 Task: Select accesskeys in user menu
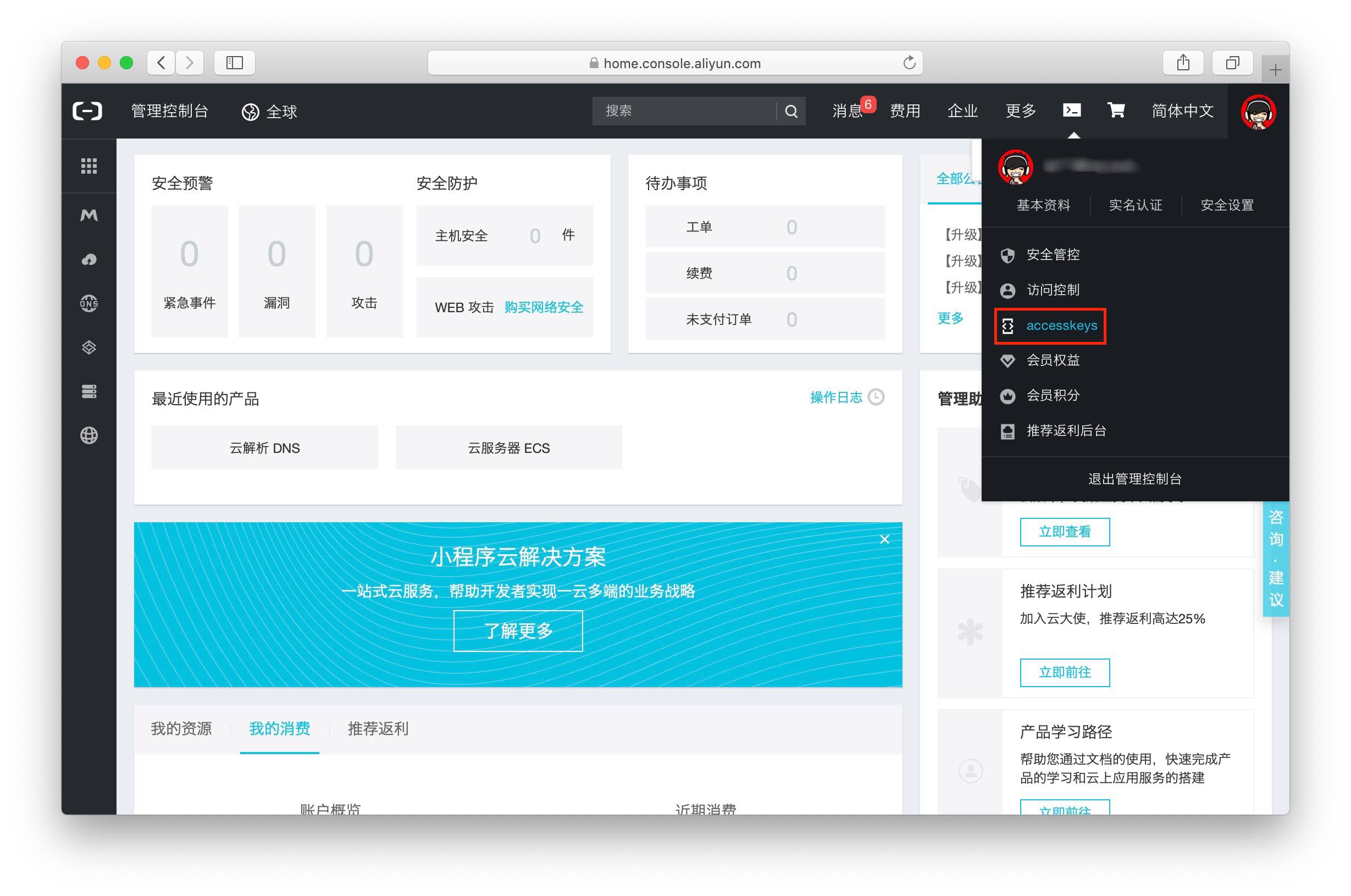pos(1061,326)
